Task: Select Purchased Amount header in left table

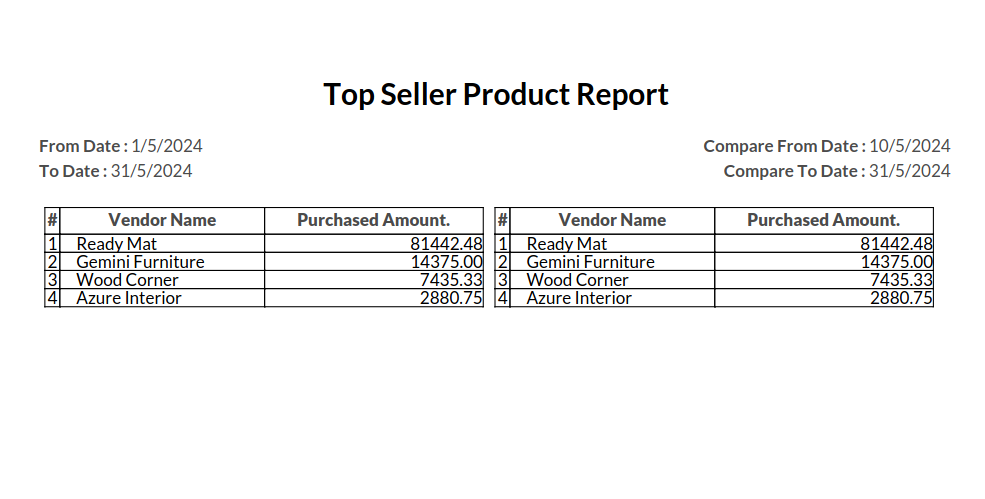Action: (x=373, y=220)
